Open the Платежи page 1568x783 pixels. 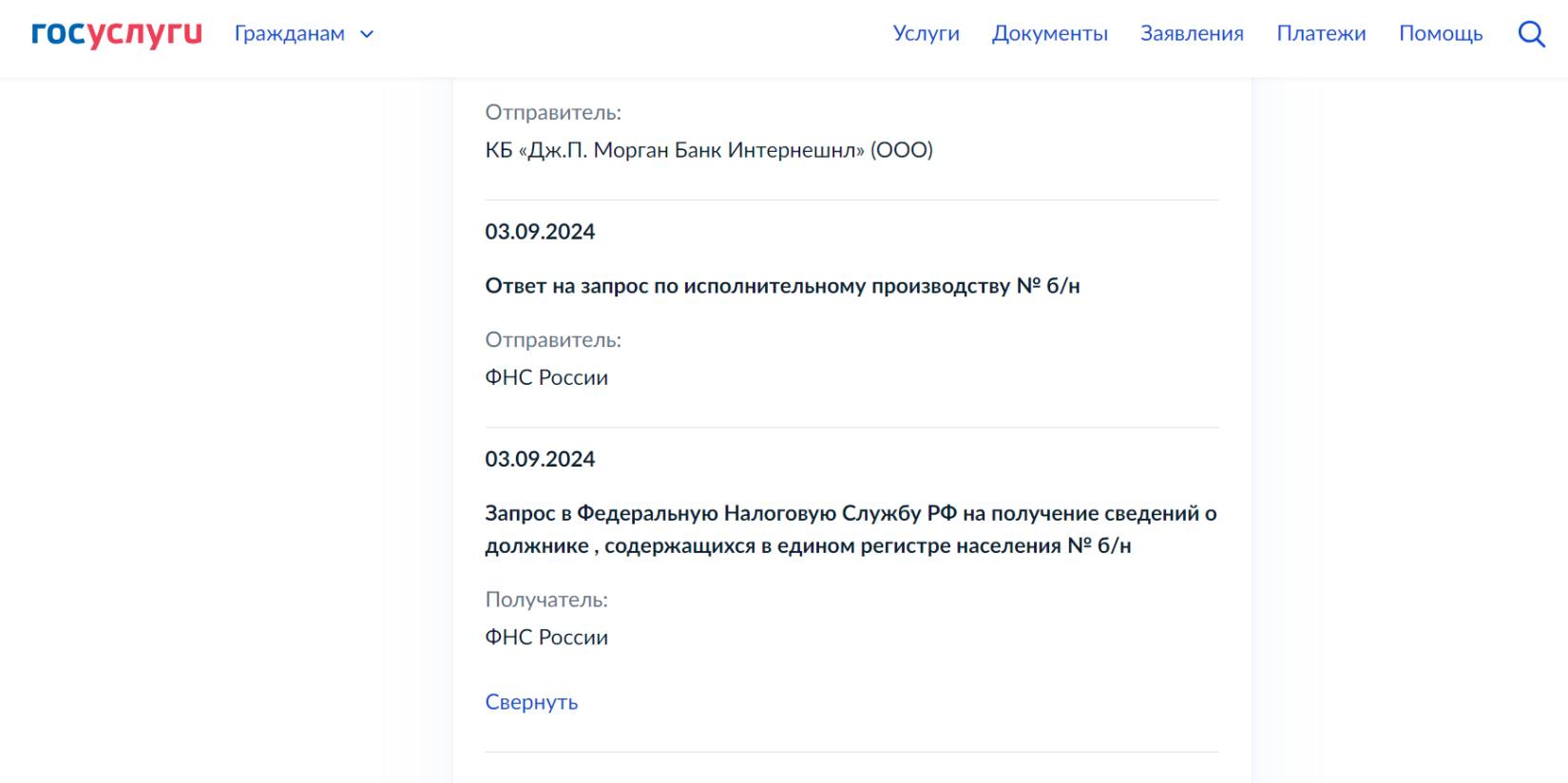pos(1321,34)
